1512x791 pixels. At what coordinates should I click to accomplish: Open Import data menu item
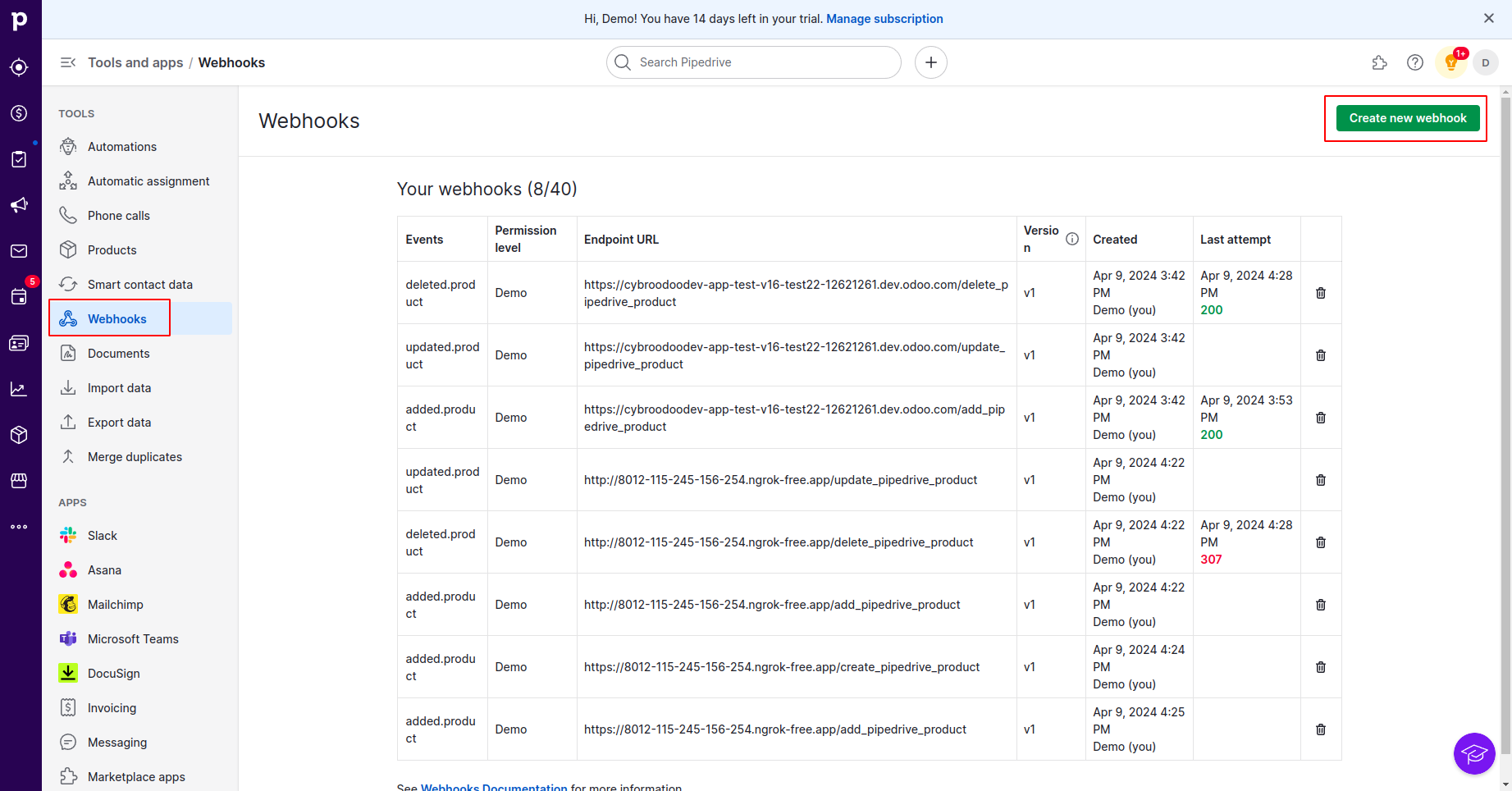click(x=119, y=388)
